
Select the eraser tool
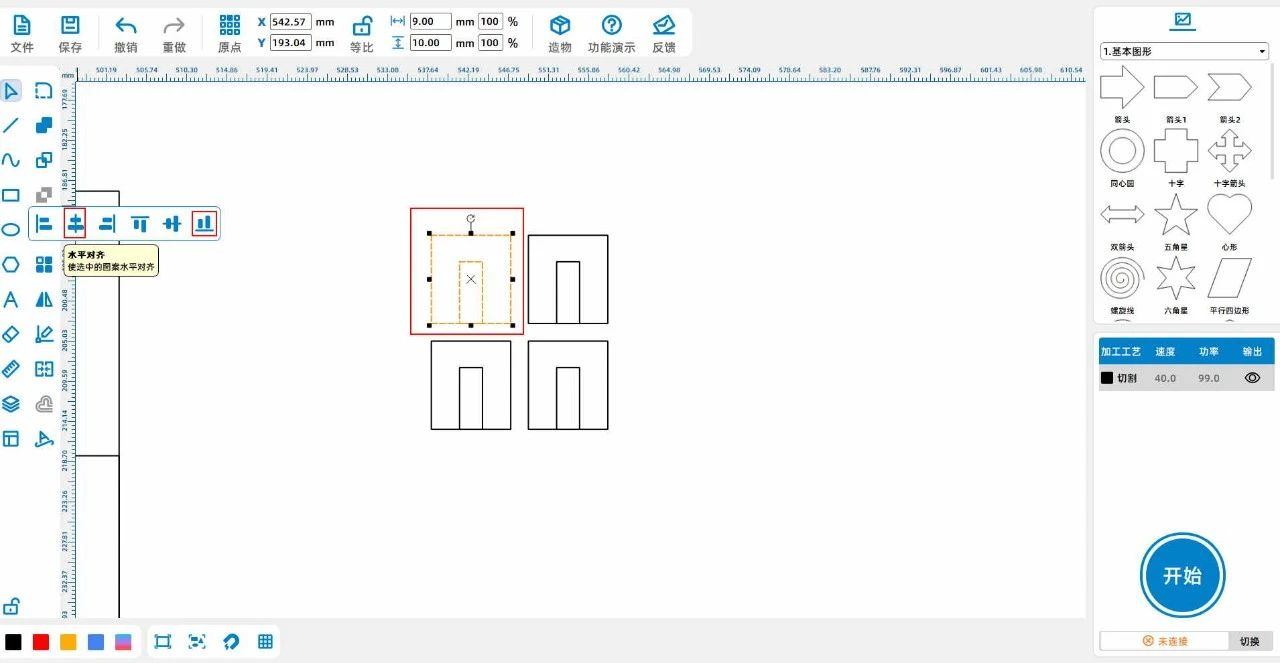tap(11, 334)
